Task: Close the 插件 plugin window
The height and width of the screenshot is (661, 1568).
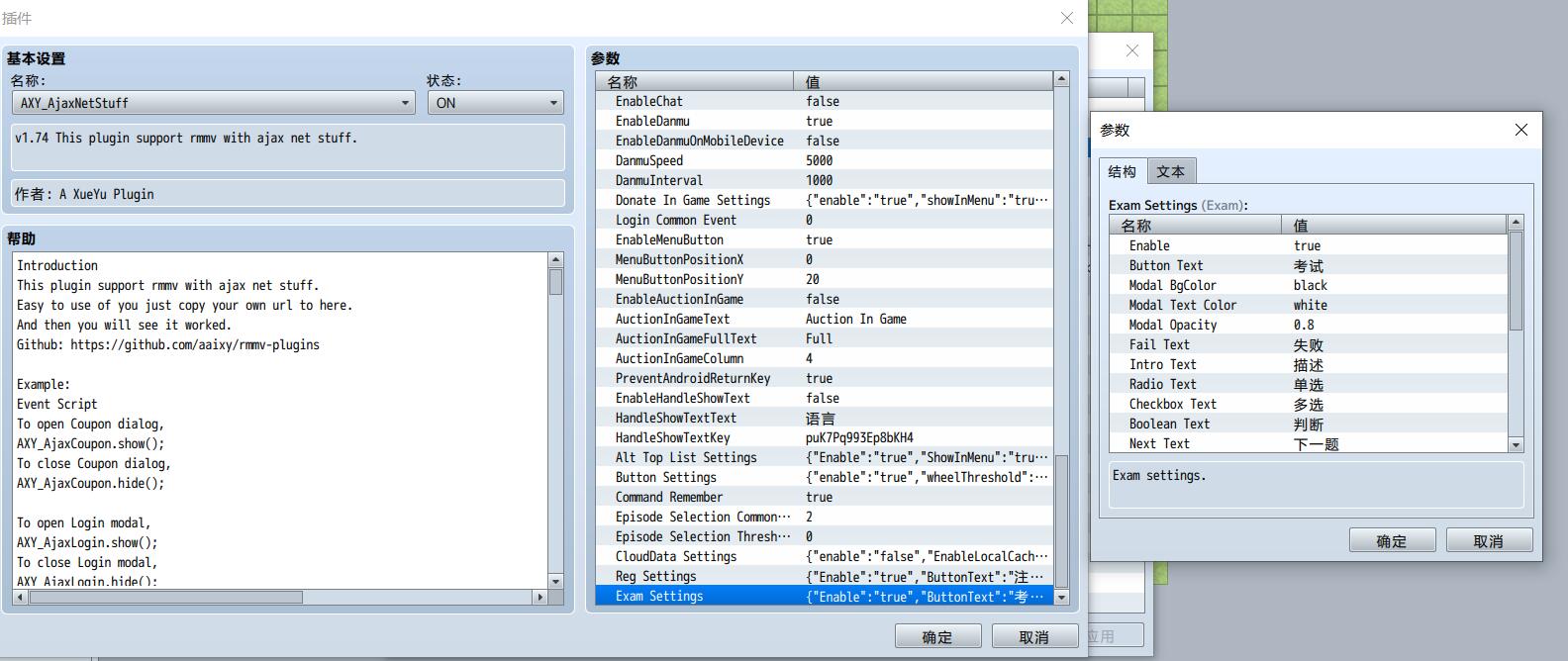Action: tap(1067, 18)
